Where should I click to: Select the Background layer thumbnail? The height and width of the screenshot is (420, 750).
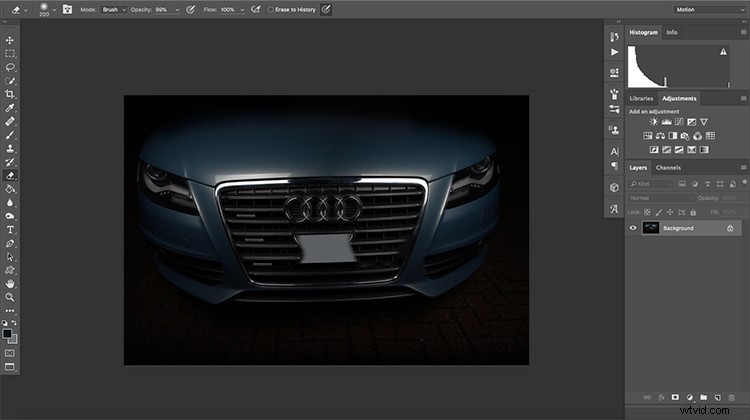(651, 228)
